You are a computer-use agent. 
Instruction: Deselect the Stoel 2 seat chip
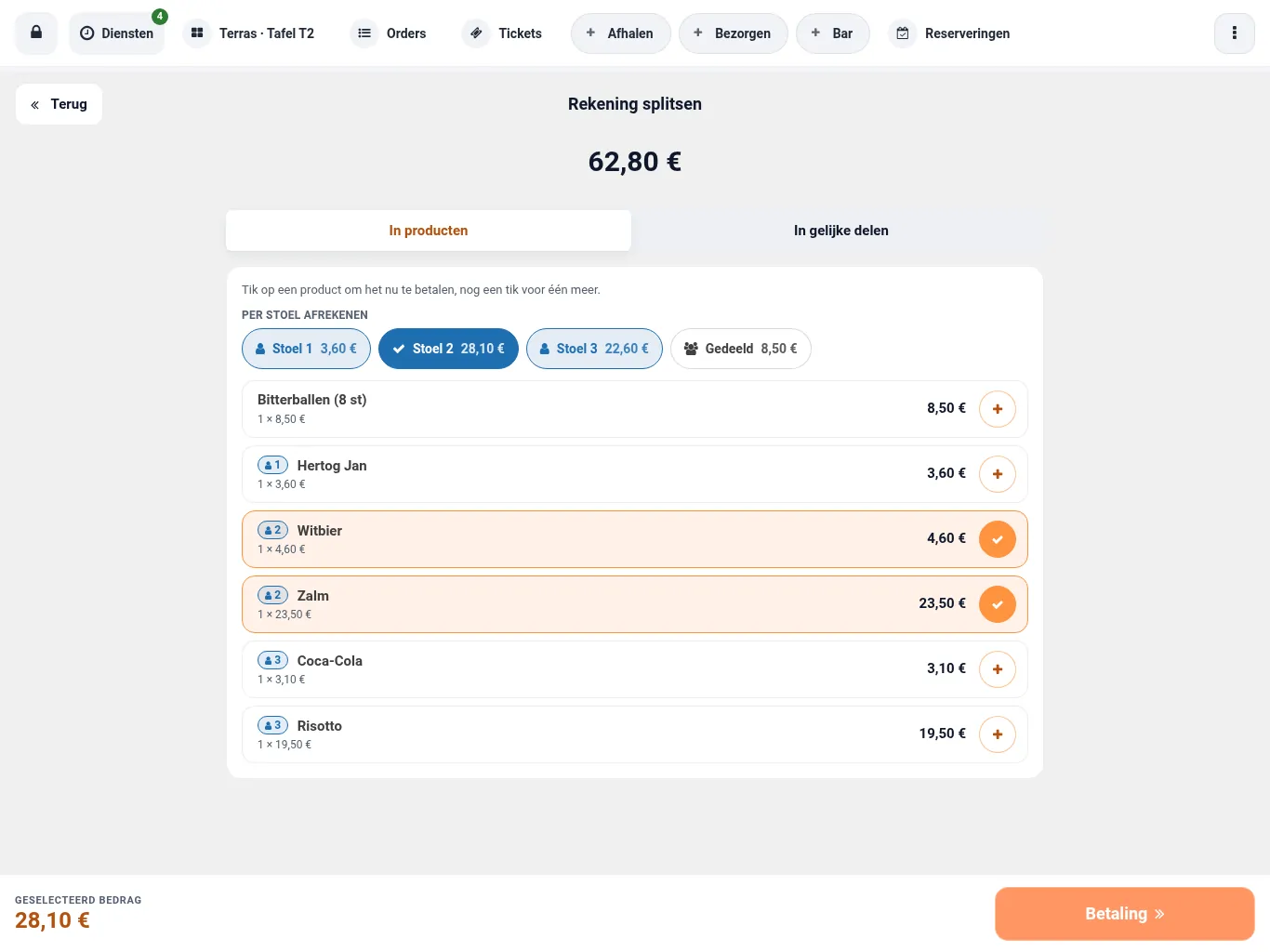click(x=448, y=349)
